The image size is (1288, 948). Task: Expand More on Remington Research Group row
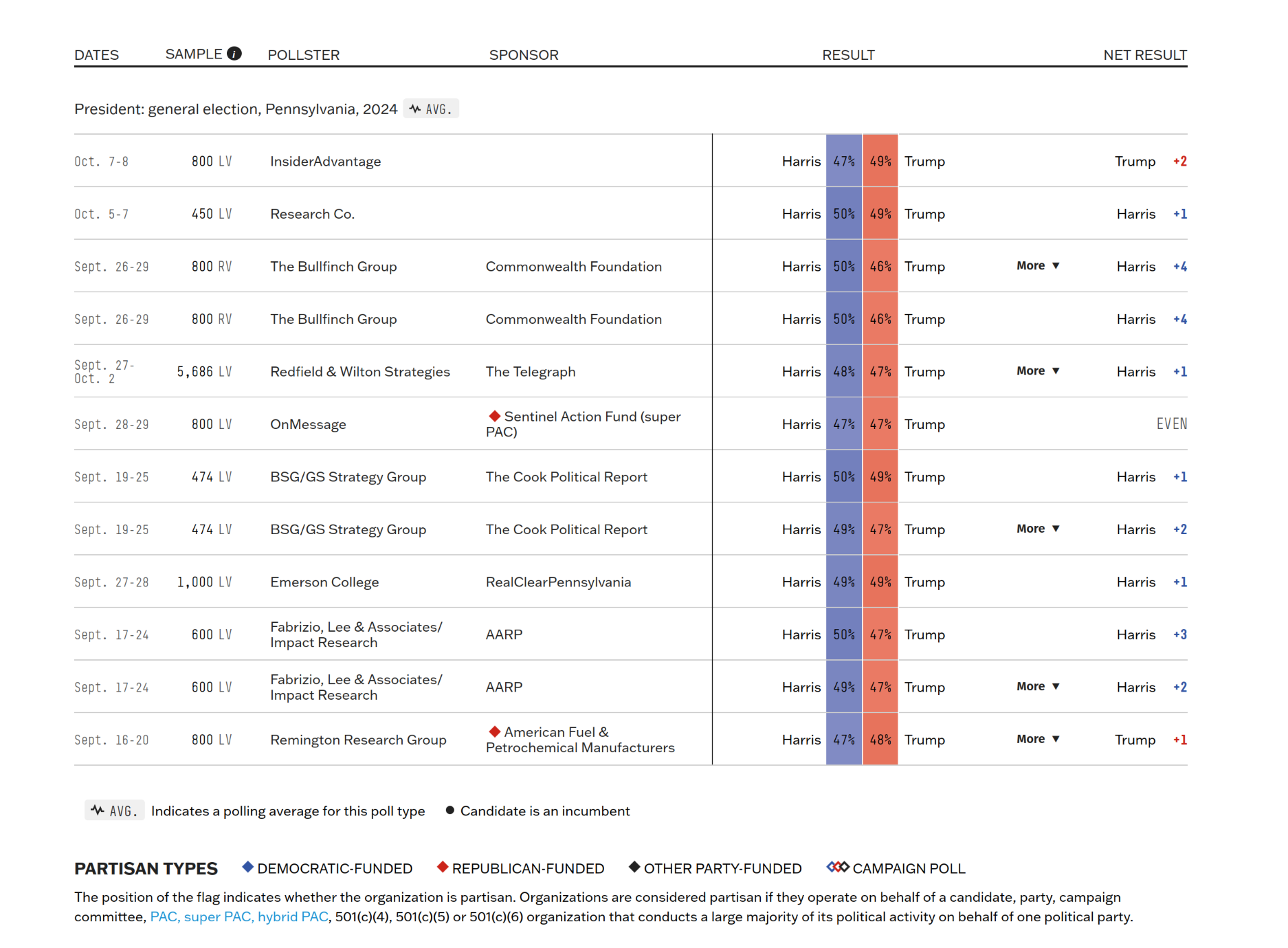pos(1038,739)
